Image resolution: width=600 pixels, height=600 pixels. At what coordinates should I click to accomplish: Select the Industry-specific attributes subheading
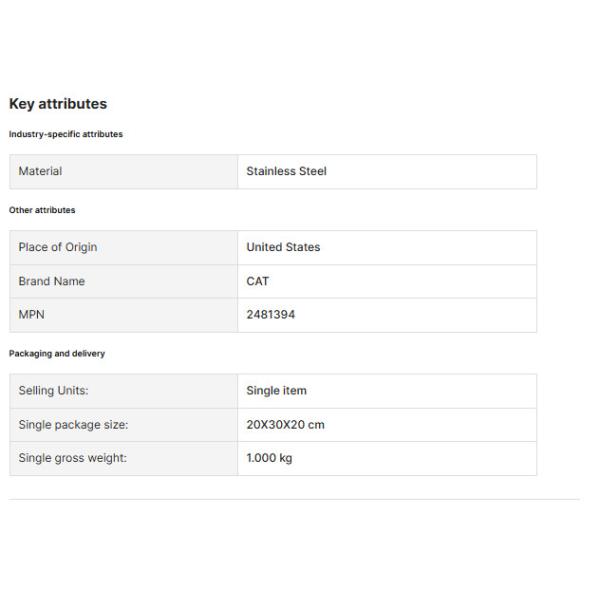tap(66, 135)
